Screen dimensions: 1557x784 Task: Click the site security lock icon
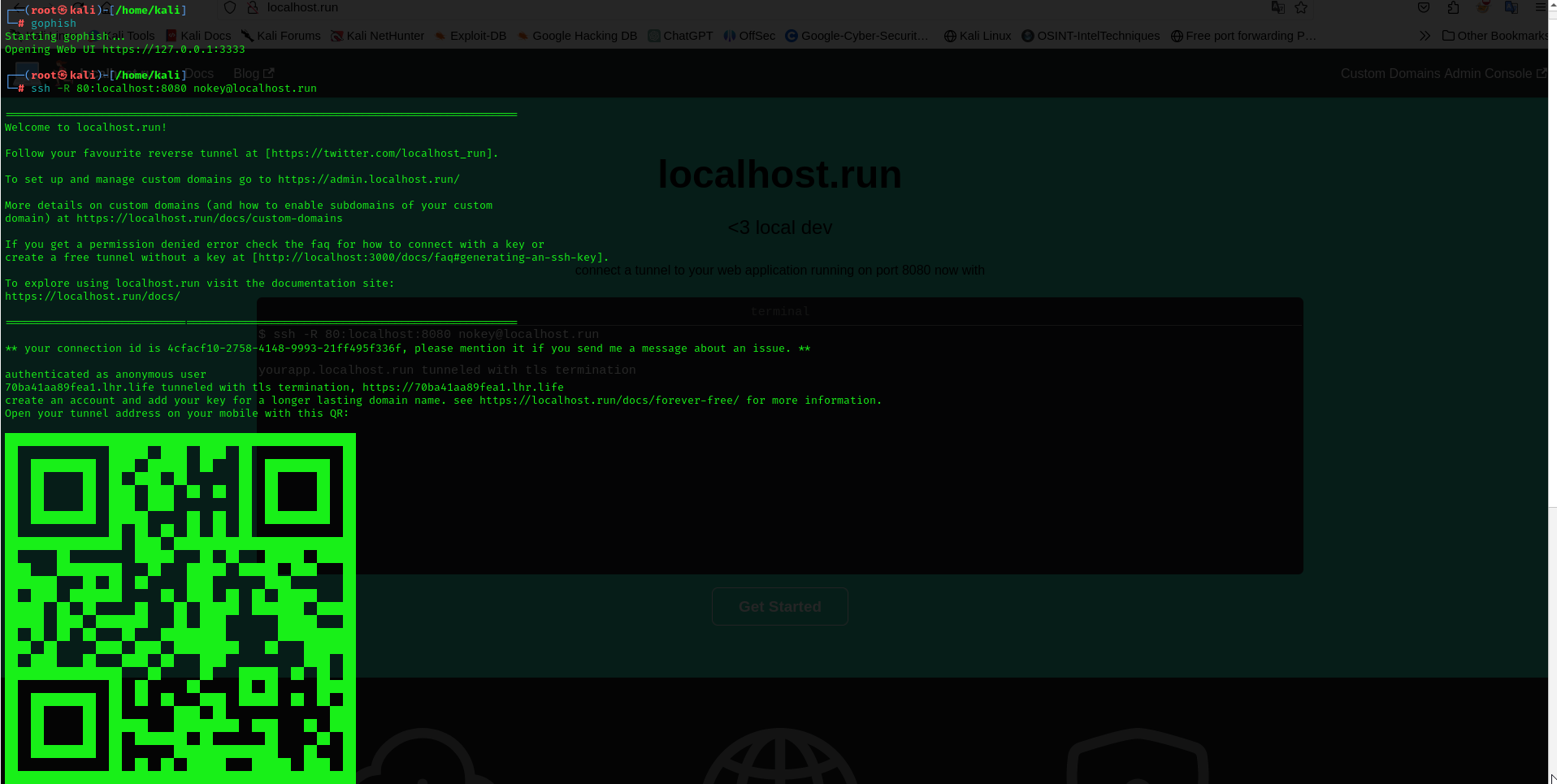(253, 7)
